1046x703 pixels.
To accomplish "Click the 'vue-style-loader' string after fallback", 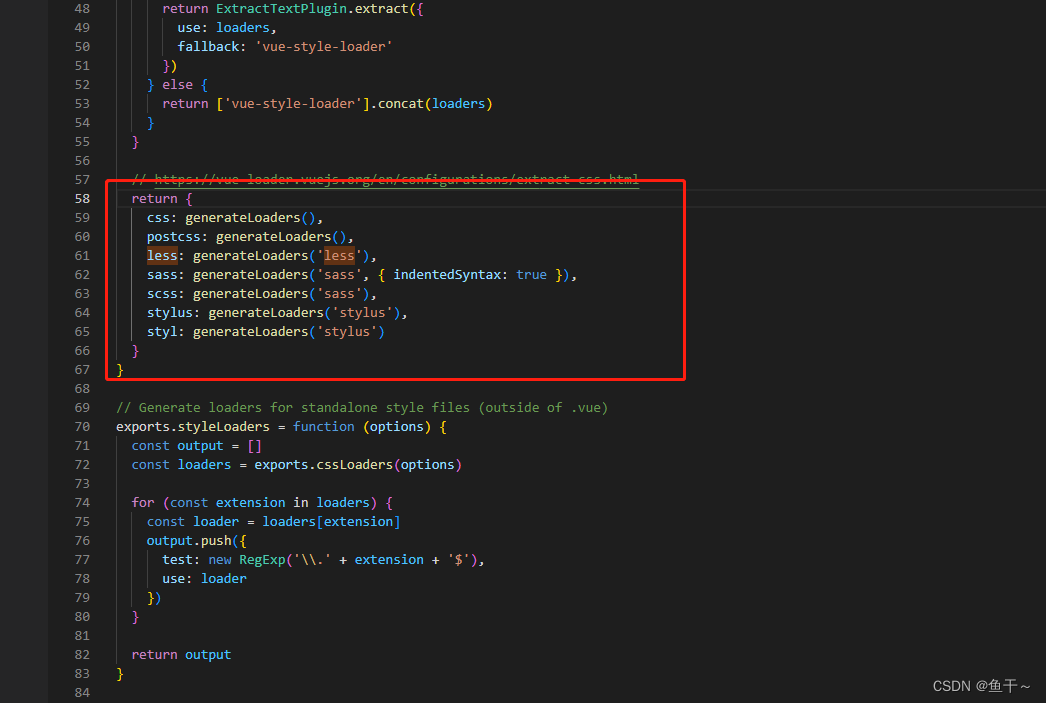I will click(324, 47).
